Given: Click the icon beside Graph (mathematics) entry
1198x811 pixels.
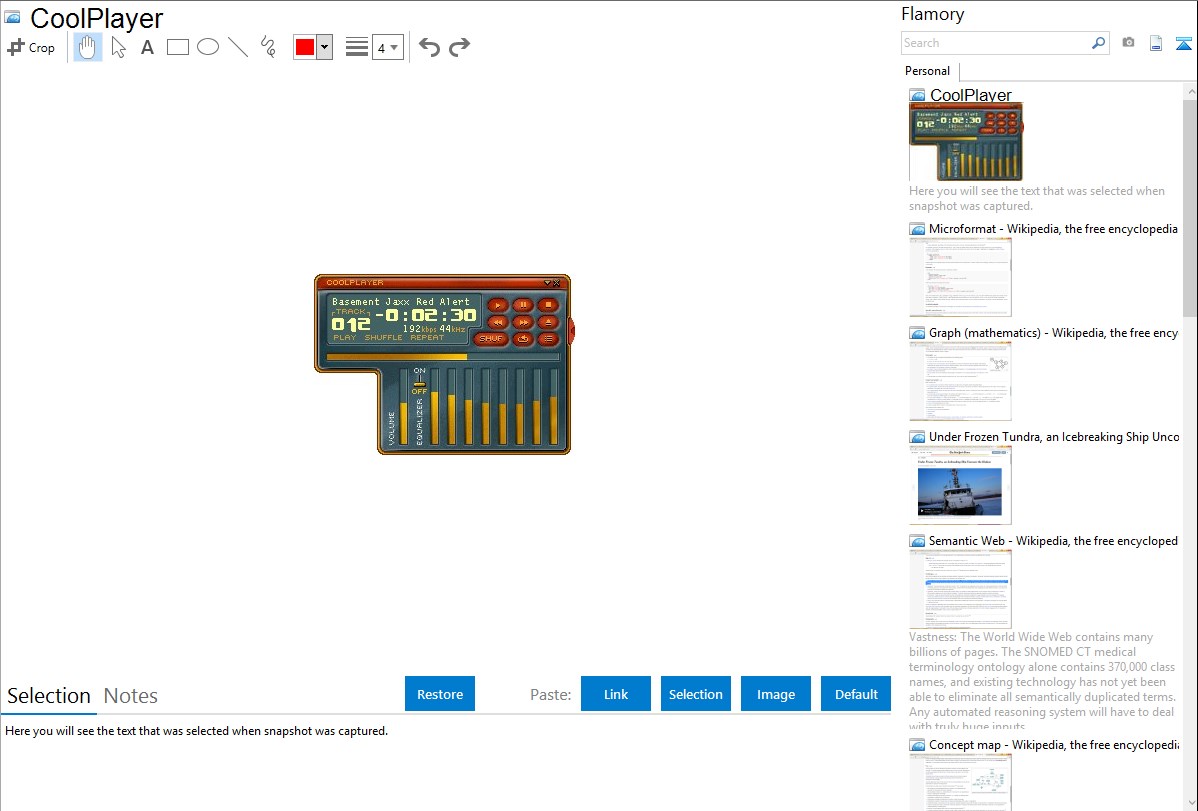Looking at the screenshot, I should [x=917, y=333].
